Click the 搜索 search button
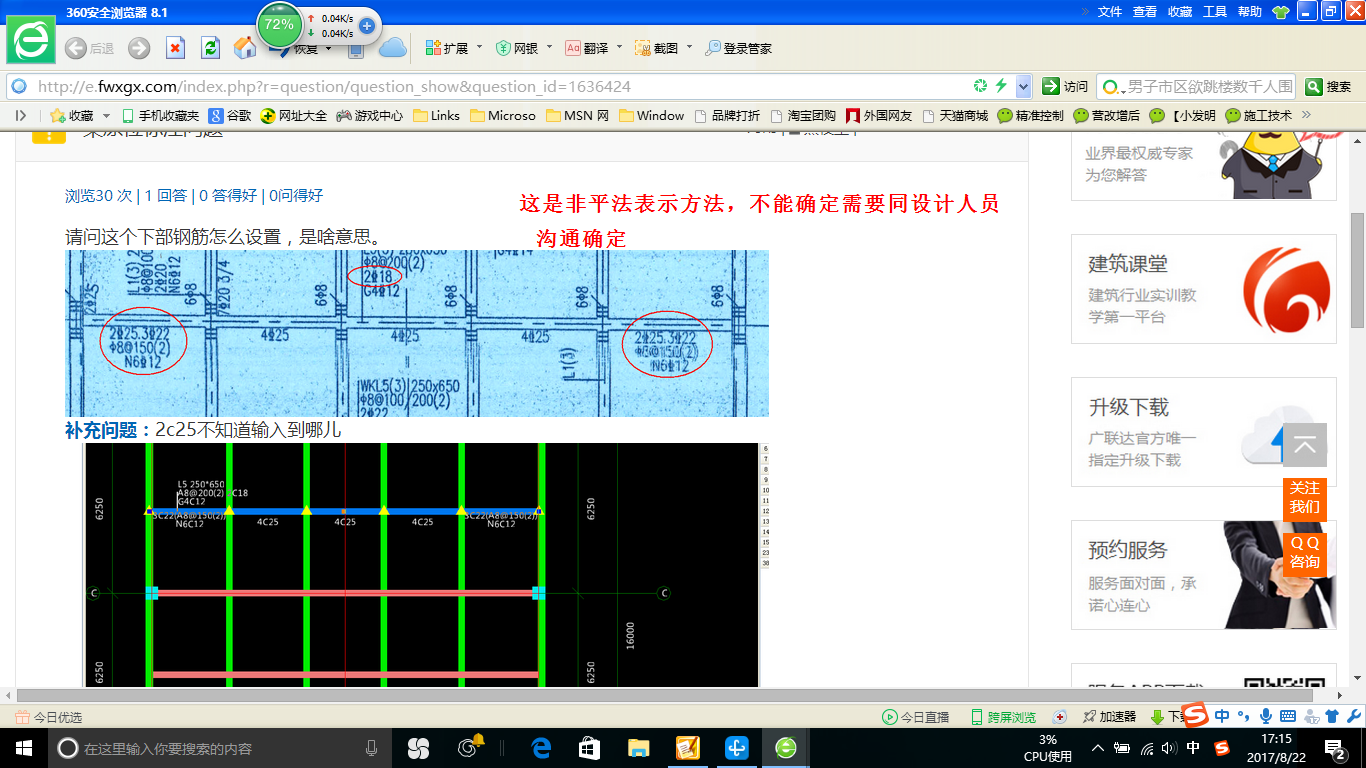The height and width of the screenshot is (768, 1366). (1328, 86)
